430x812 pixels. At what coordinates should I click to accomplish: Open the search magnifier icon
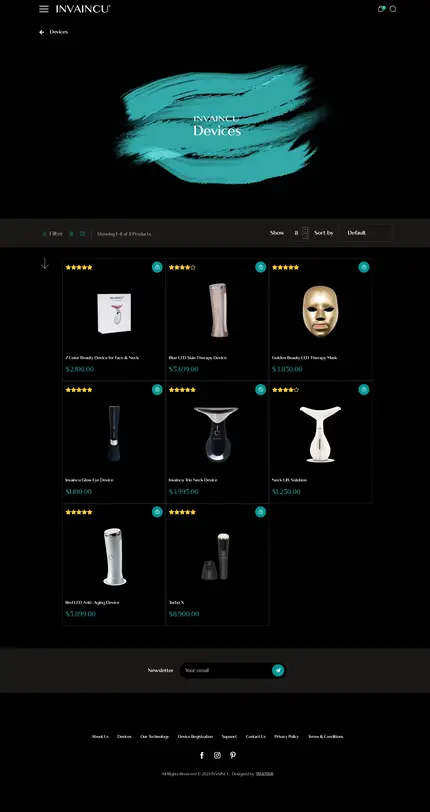pyautogui.click(x=393, y=9)
